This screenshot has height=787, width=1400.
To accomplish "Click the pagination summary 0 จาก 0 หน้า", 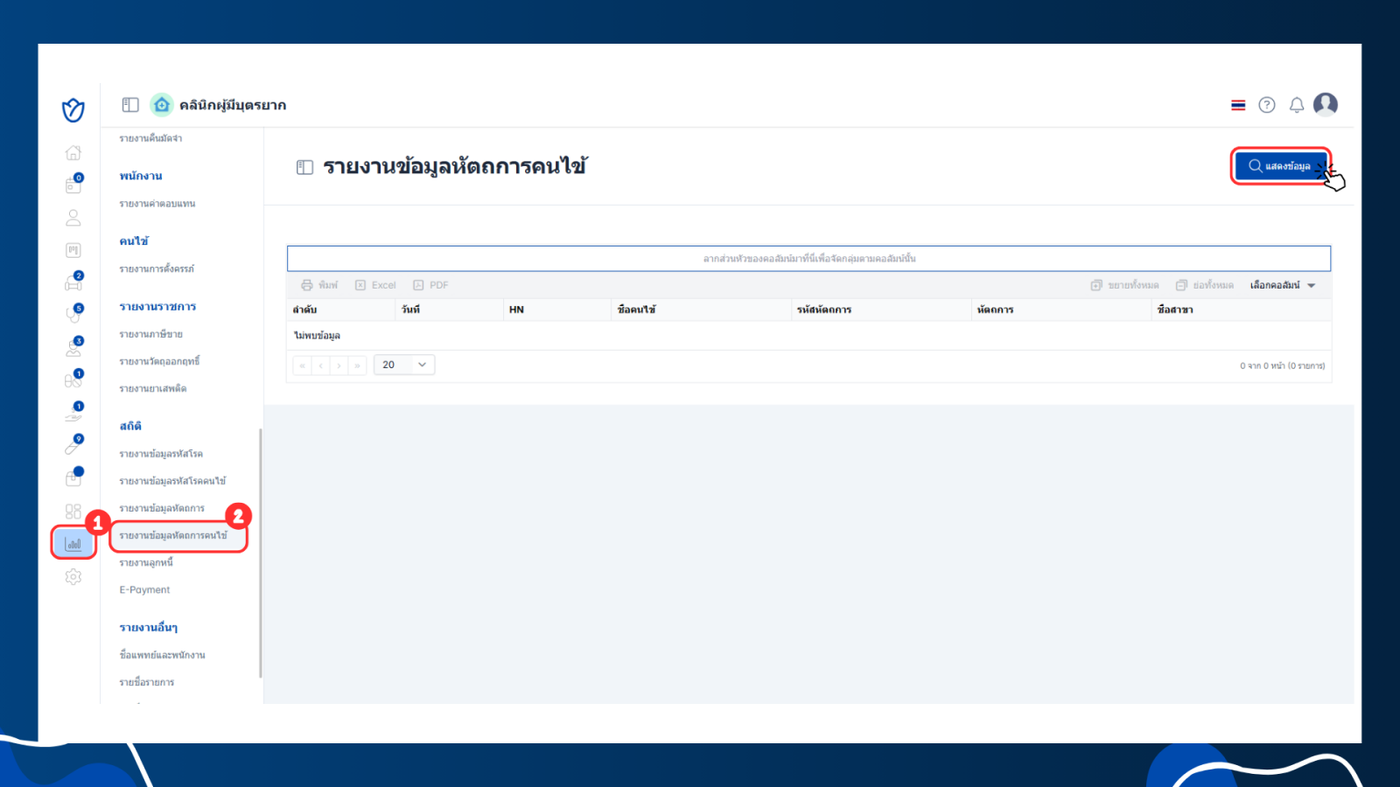I will coord(1283,366).
